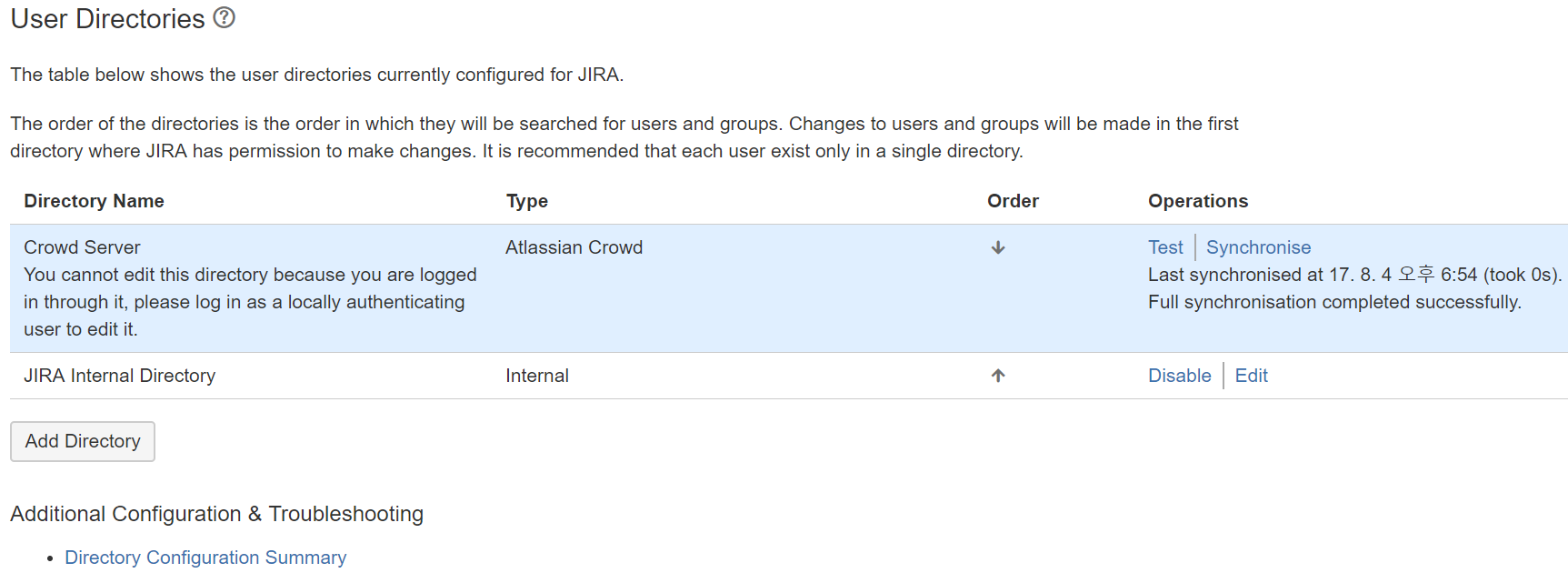Click the User Directories page heading
The height and width of the screenshot is (583, 1568).
click(107, 19)
